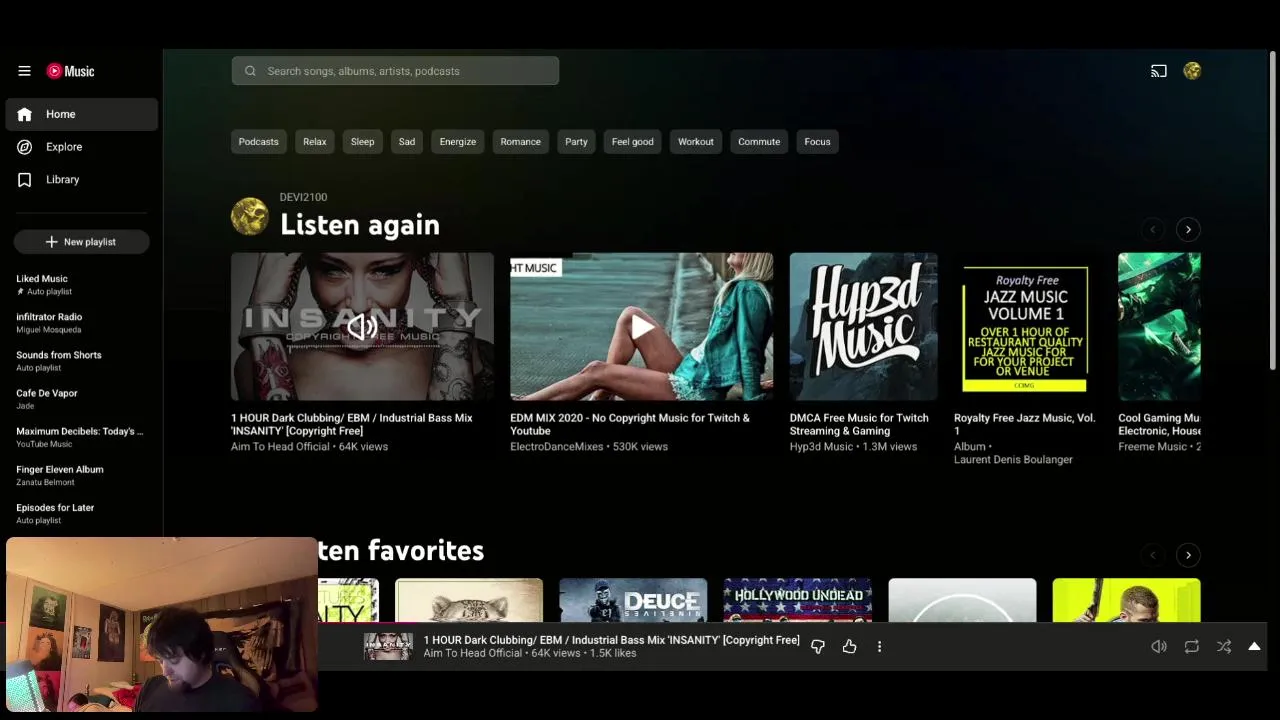1280x720 pixels.
Task: Click the YouTube Music logo
Action: click(x=70, y=71)
